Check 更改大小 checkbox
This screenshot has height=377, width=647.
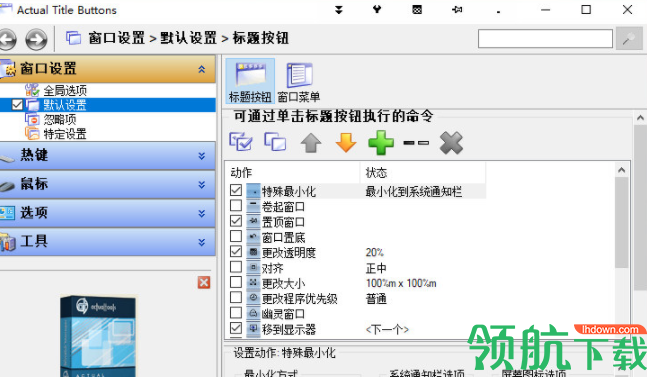236,282
